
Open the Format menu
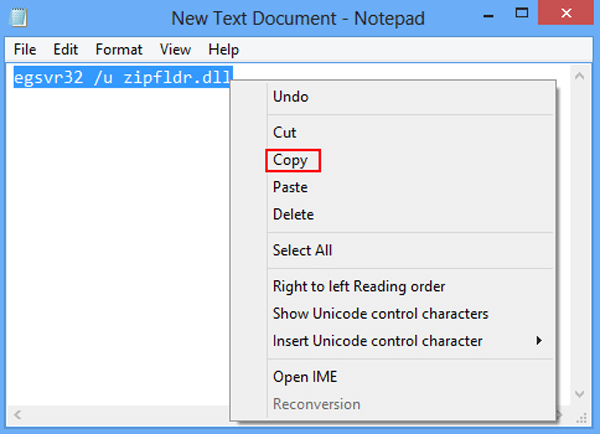click(119, 50)
